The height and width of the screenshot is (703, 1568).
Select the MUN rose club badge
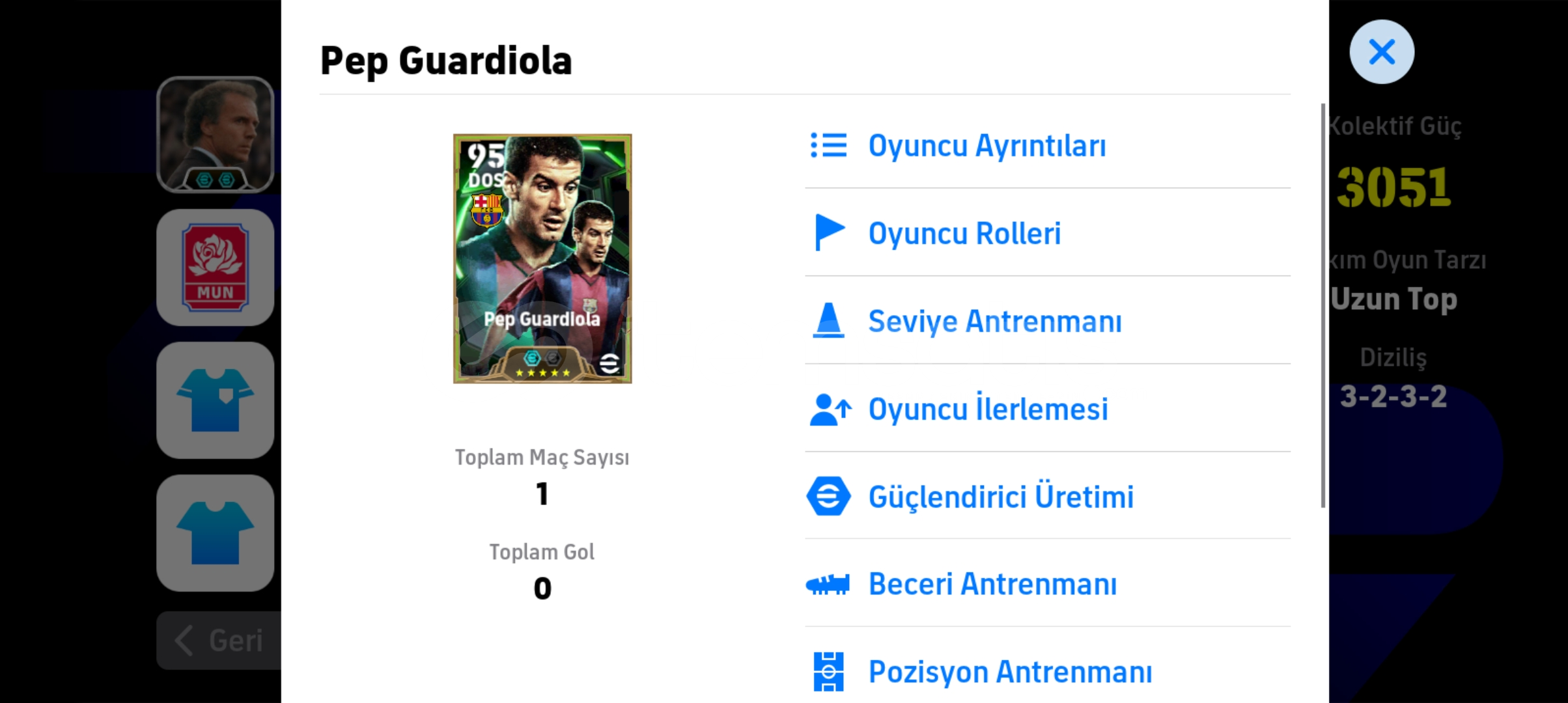click(x=216, y=268)
